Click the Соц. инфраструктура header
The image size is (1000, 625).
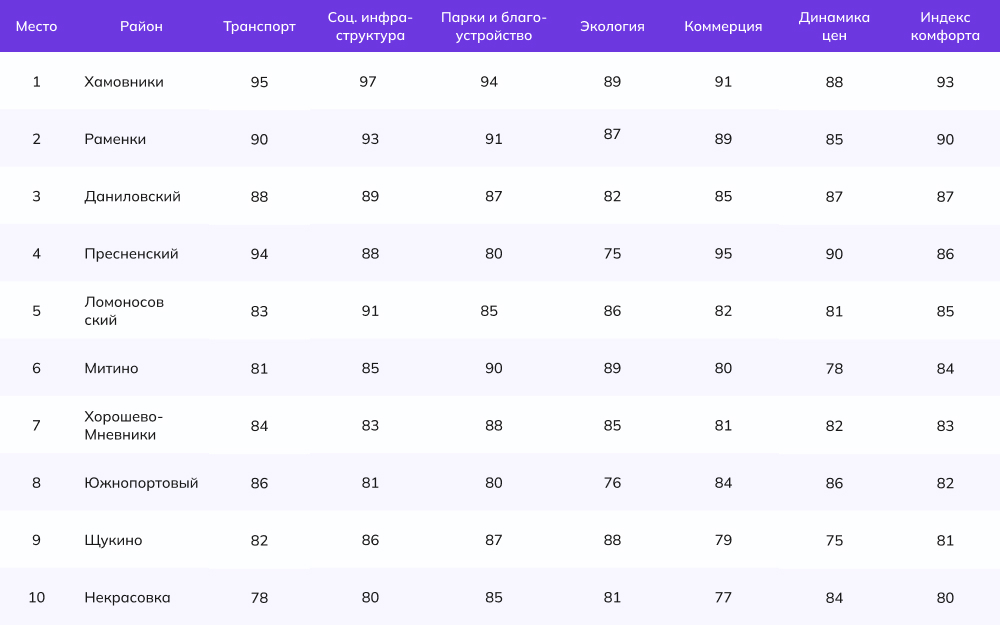[370, 27]
